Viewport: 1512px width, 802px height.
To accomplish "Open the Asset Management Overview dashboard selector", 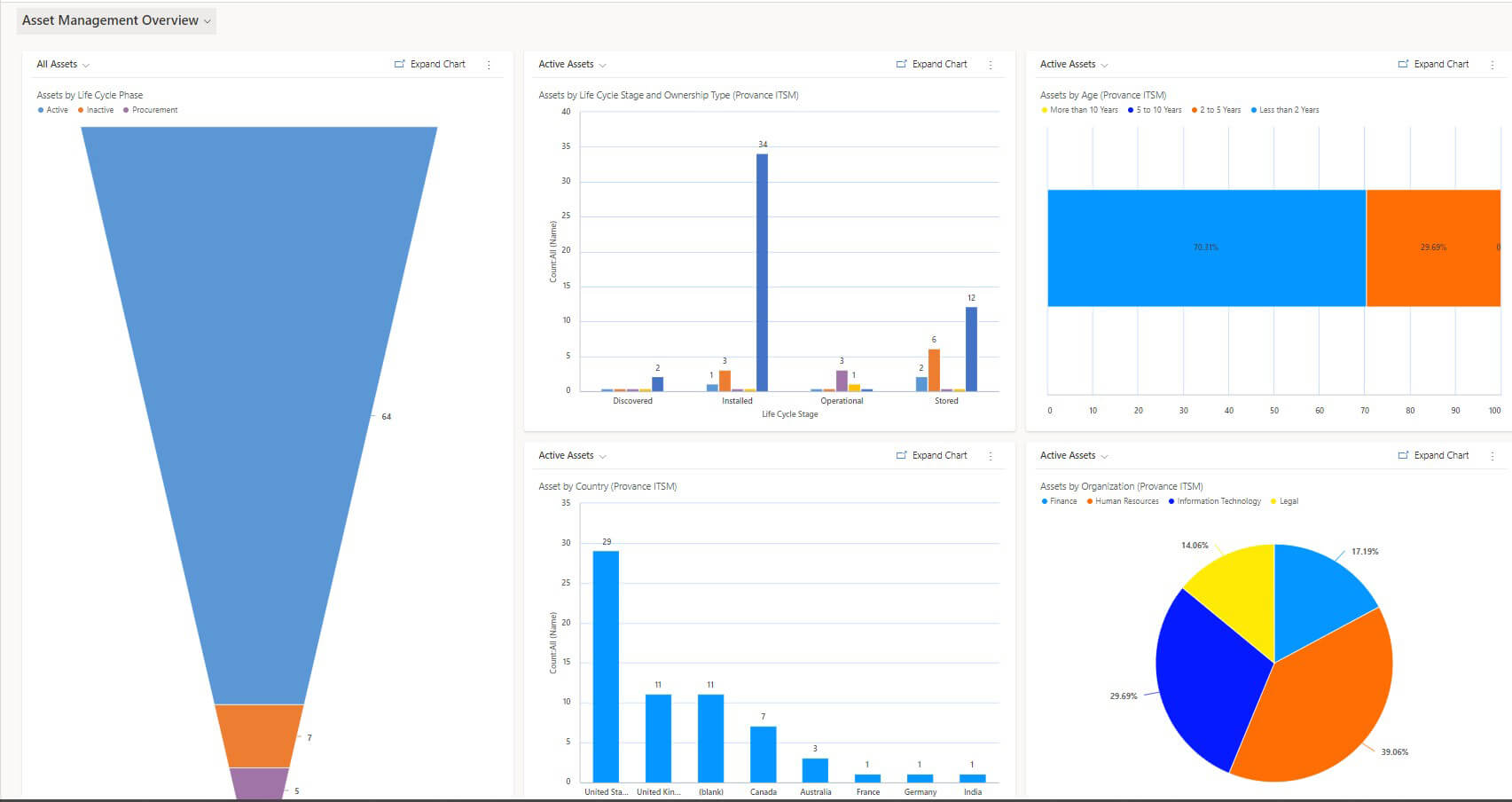I will click(116, 20).
